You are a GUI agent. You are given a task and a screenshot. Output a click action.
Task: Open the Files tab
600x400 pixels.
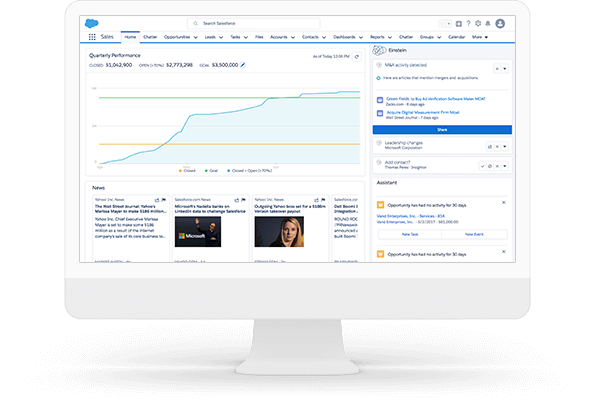(259, 37)
